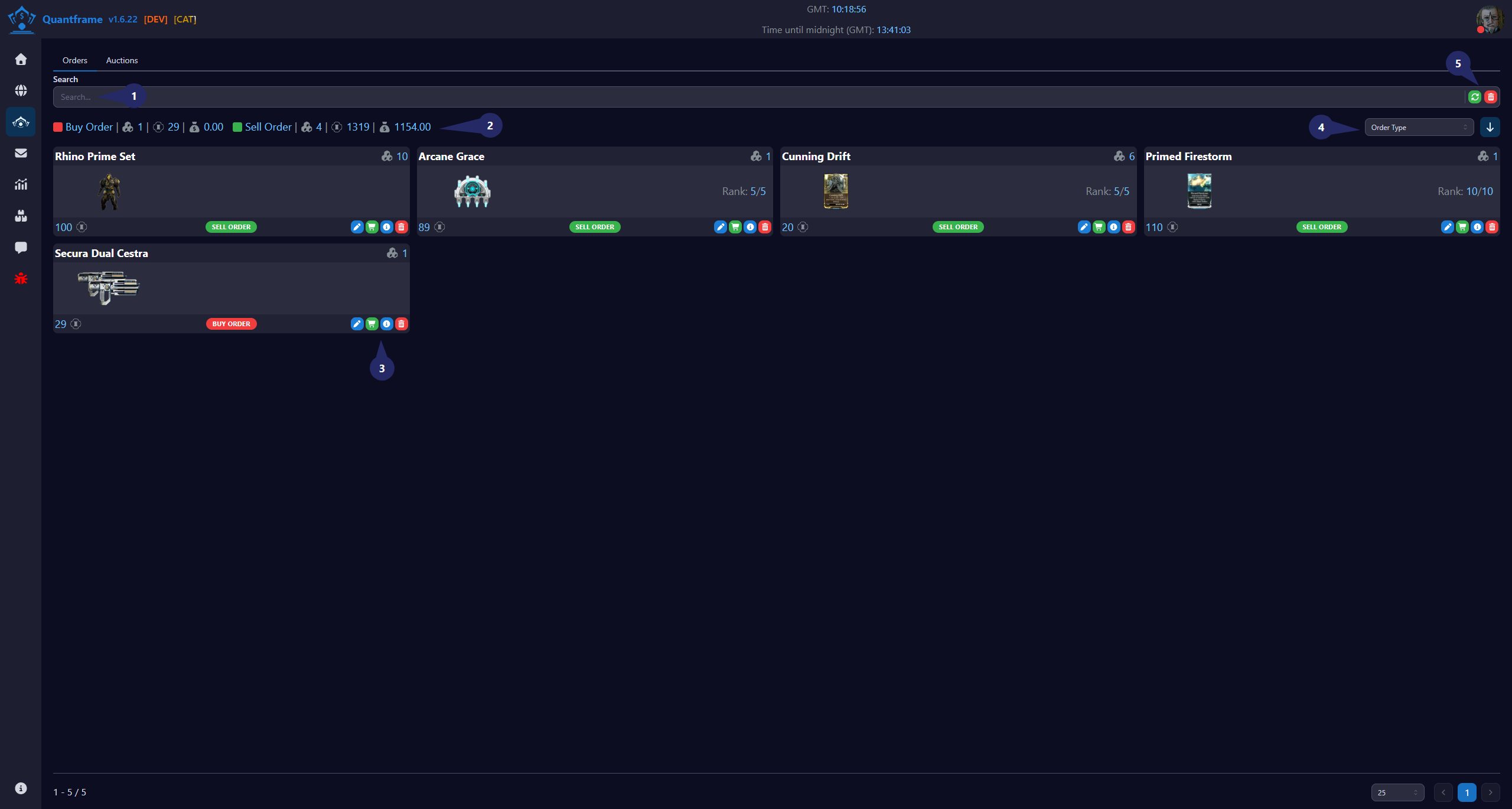Toggle the Buy Order filter
Screen dimensions: 1512x809
83,127
